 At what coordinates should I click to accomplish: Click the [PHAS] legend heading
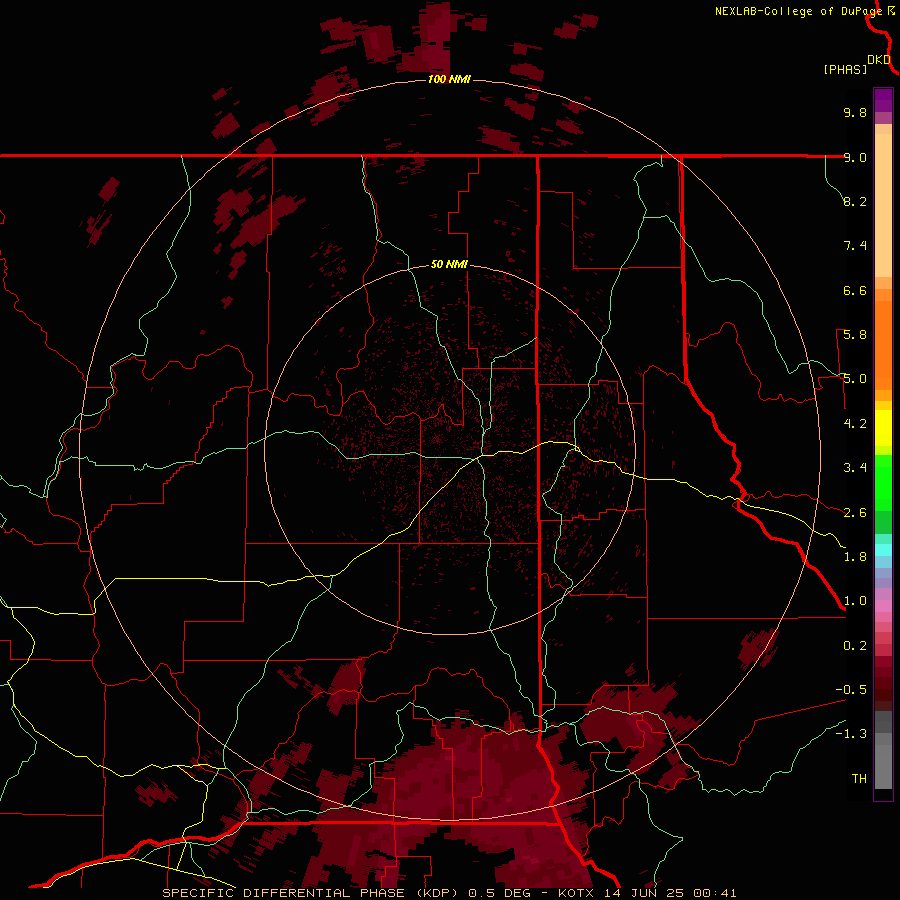[x=845, y=70]
